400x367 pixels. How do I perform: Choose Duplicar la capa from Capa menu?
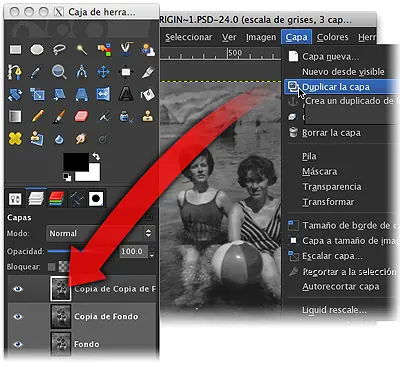click(342, 87)
